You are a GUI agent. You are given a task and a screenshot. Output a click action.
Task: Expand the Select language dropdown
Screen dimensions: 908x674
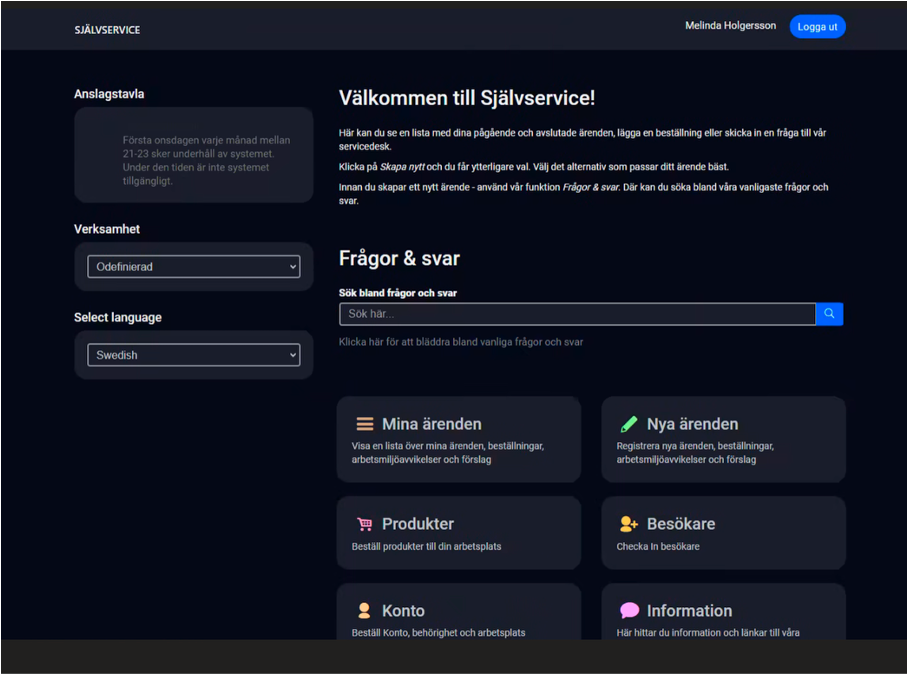(x=194, y=355)
